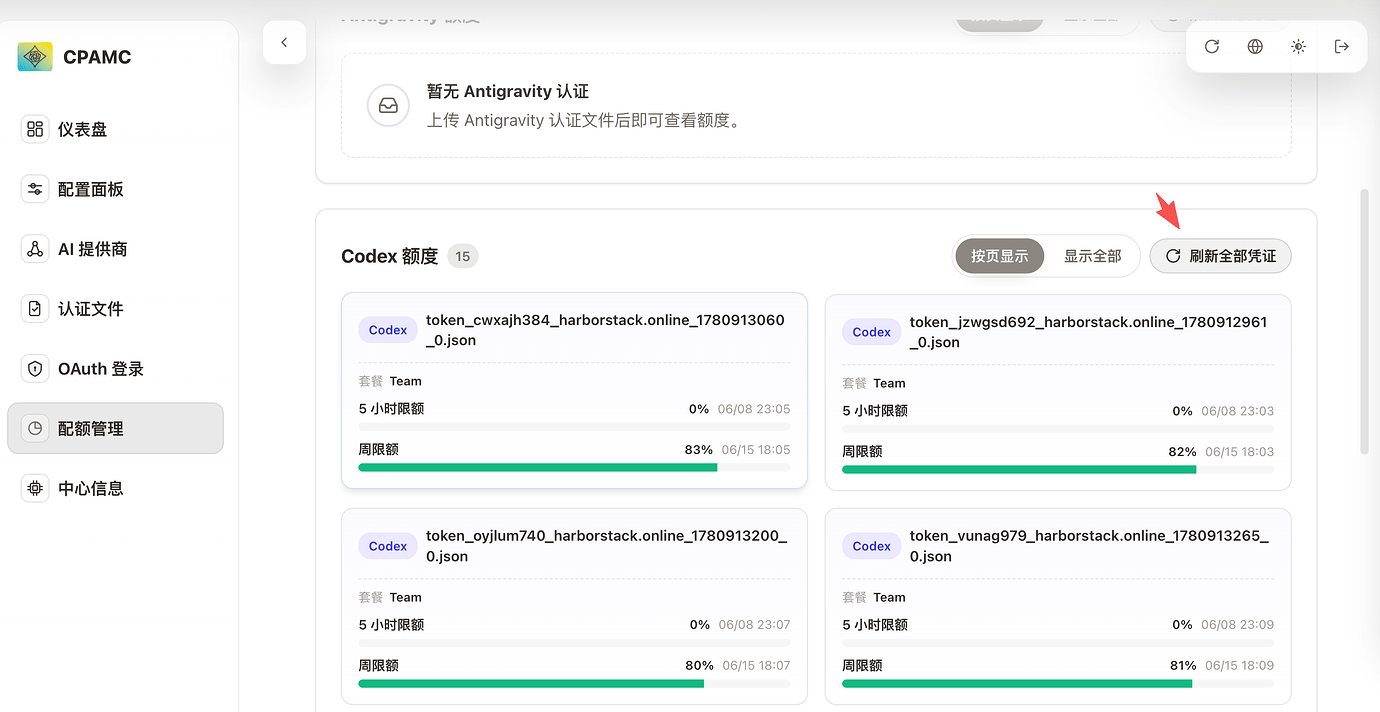Viewport: 1380px width, 712px height.
Task: Open 认证文件 file icon in sidebar
Action: [x=35, y=309]
